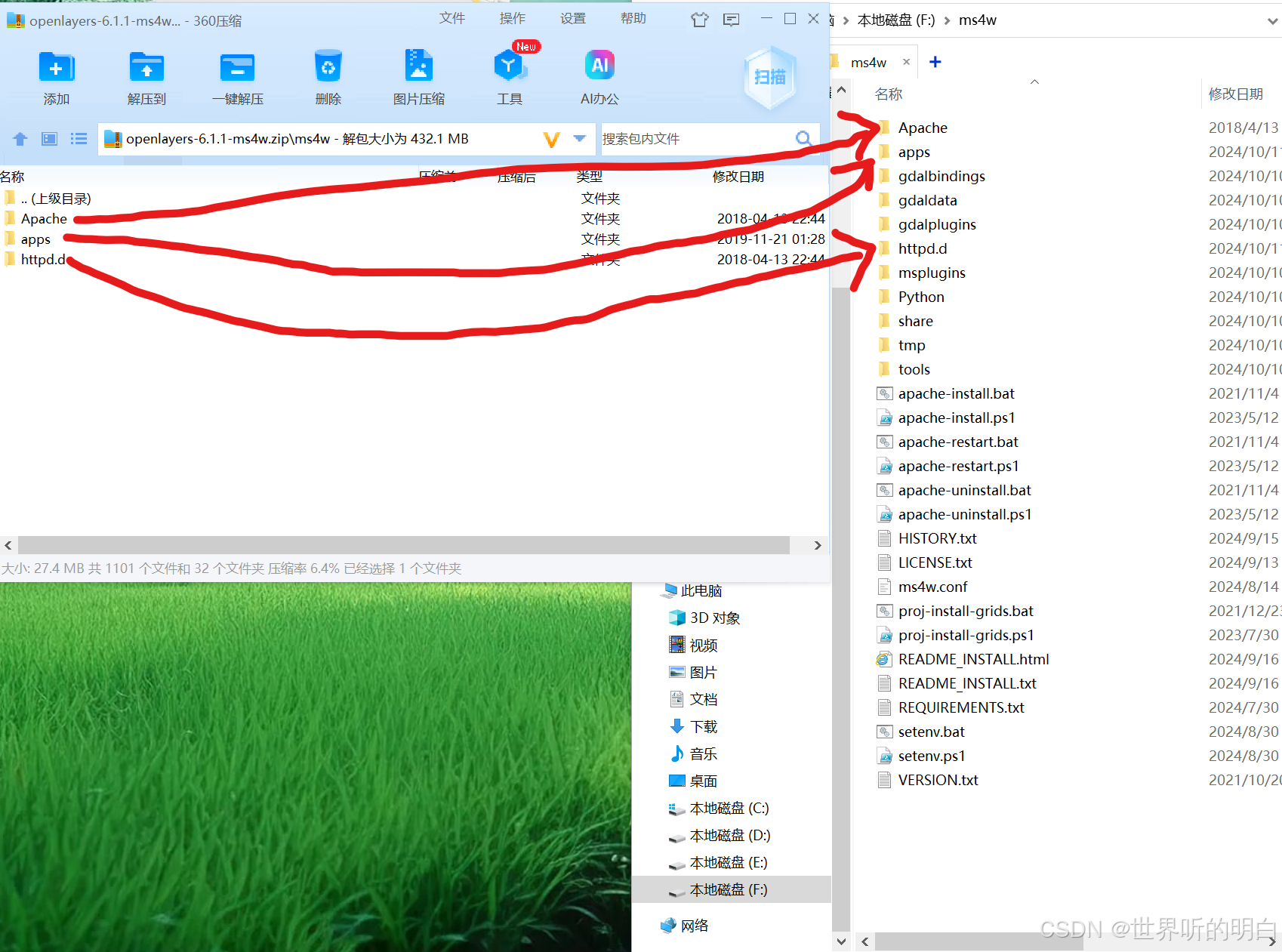Image resolution: width=1282 pixels, height=952 pixels.
Task: Click the skin (shirt) icon in title bar
Action: pyautogui.click(x=700, y=20)
